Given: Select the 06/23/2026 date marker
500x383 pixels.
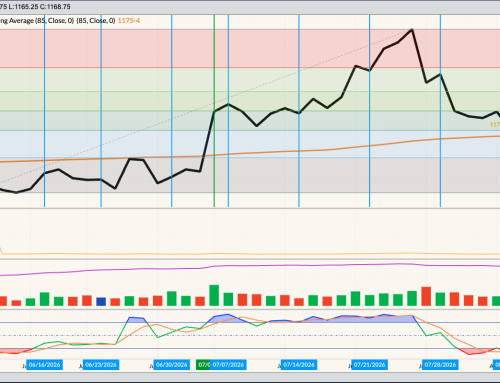Looking at the screenshot, I should (101, 365).
